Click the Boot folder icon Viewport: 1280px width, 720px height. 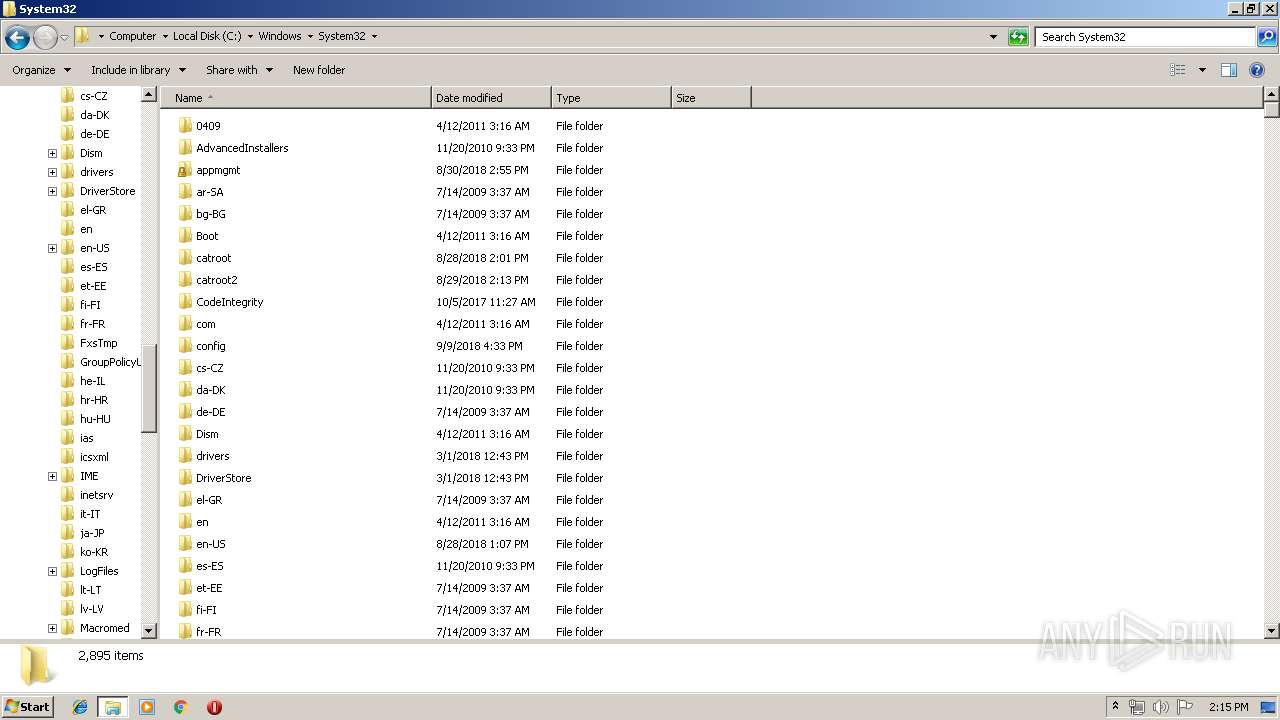[184, 236]
